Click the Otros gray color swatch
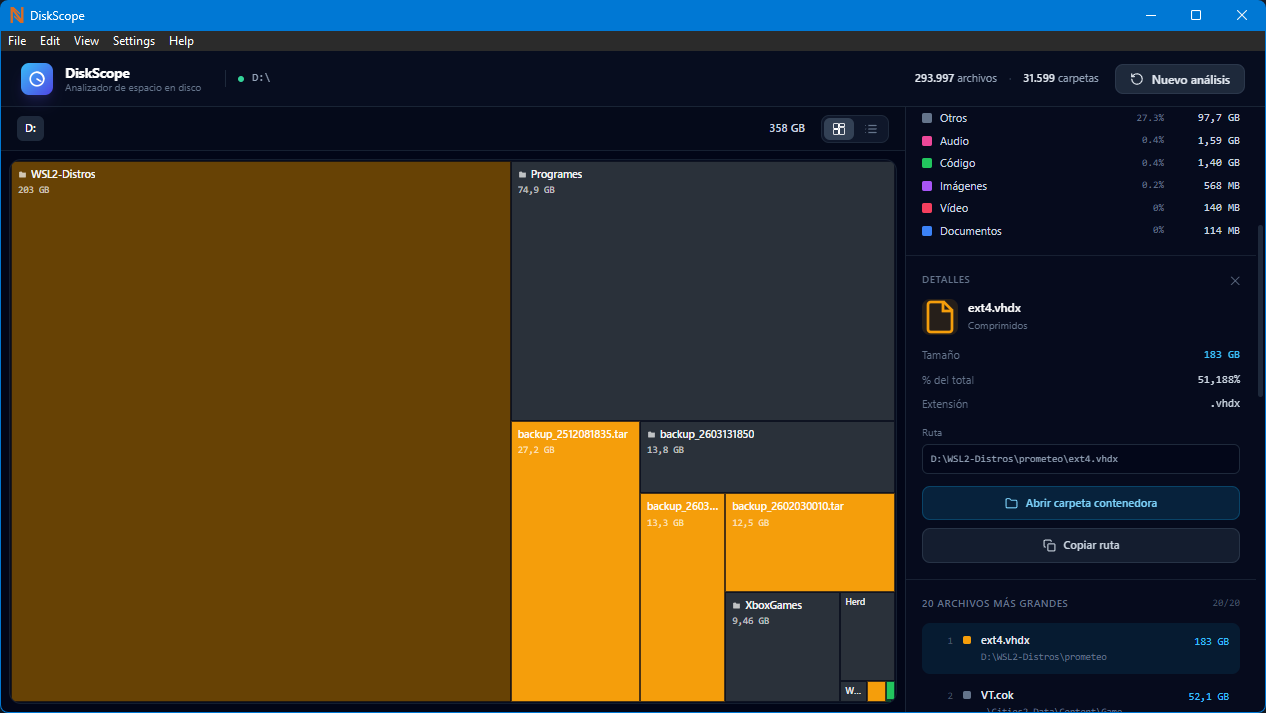Image resolution: width=1266 pixels, height=713 pixels. (927, 118)
